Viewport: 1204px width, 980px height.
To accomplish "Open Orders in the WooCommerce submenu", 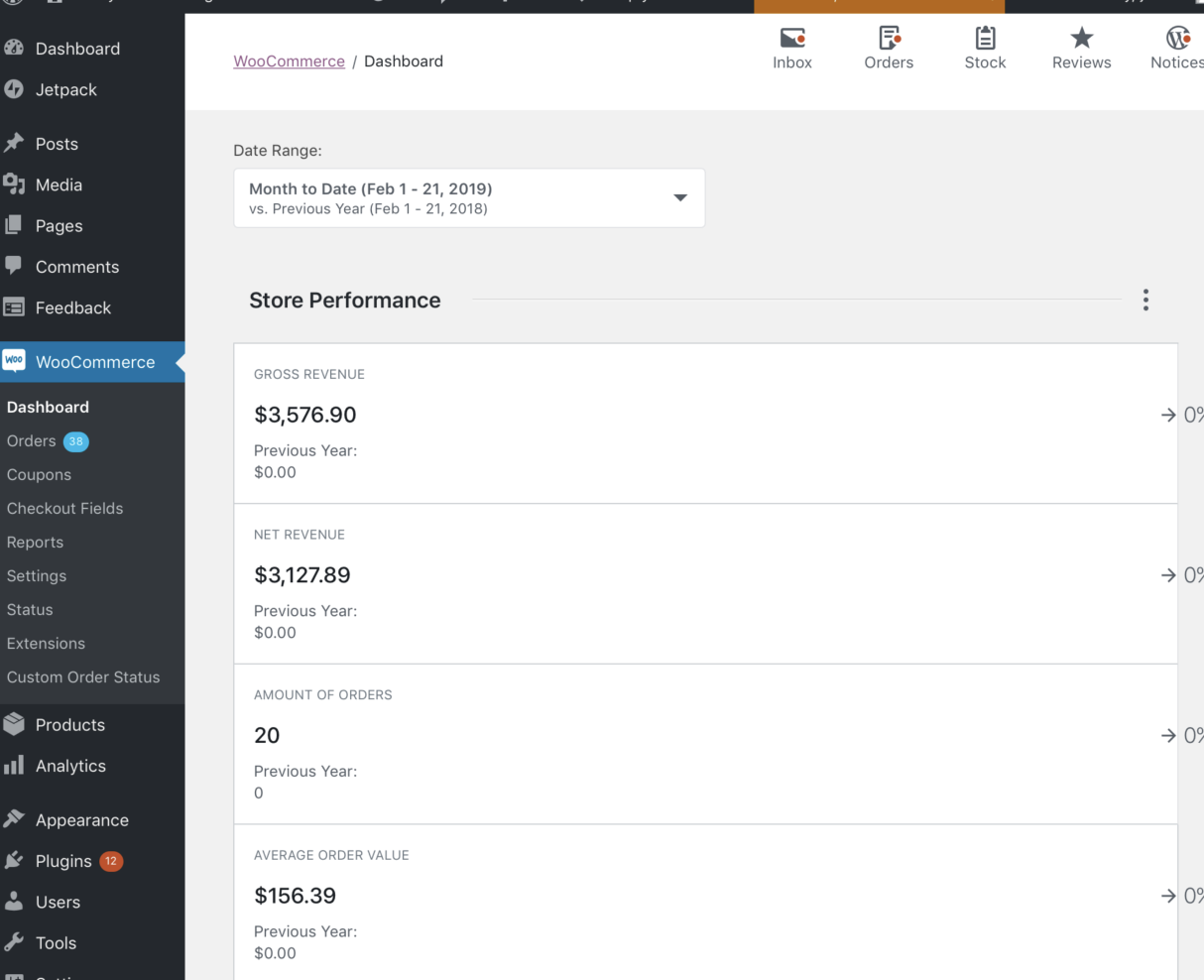I will (x=32, y=440).
